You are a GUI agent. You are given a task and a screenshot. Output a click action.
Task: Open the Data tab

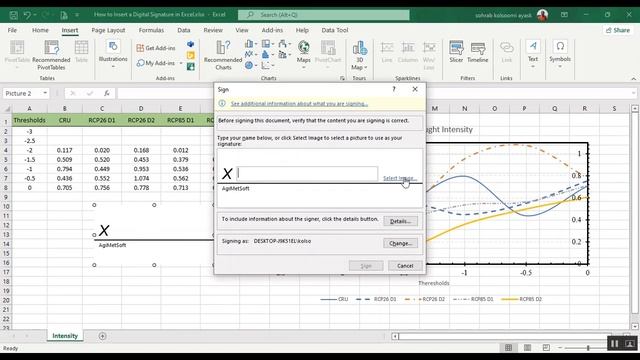pos(184,30)
